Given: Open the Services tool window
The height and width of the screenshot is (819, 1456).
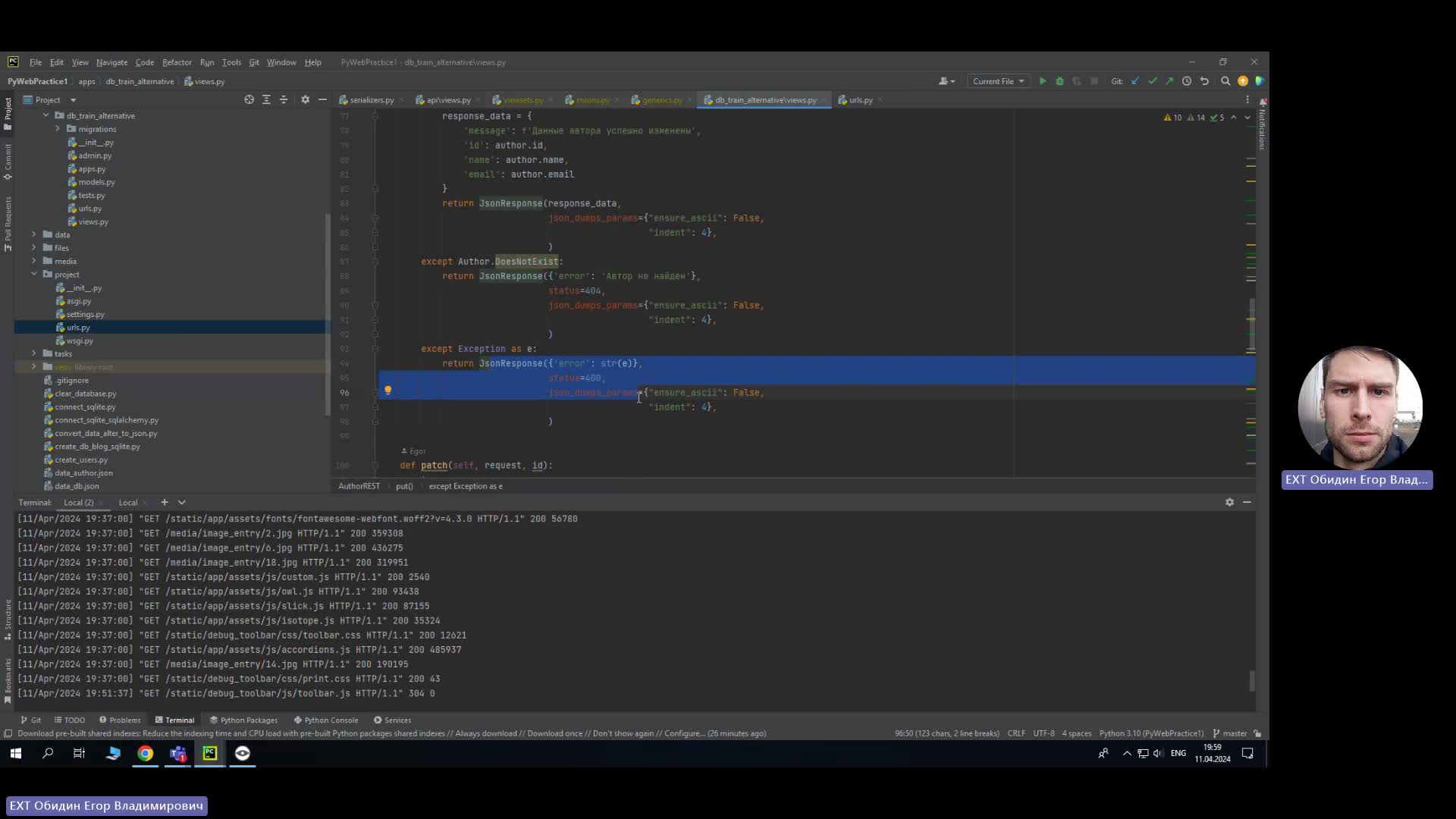Looking at the screenshot, I should [392, 720].
